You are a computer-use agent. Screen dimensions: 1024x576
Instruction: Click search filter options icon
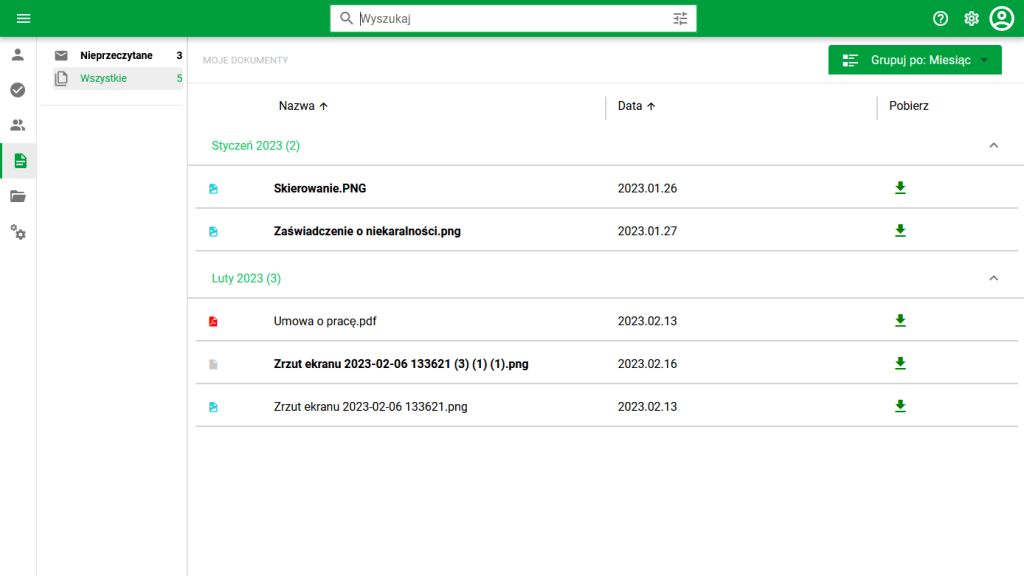point(680,18)
